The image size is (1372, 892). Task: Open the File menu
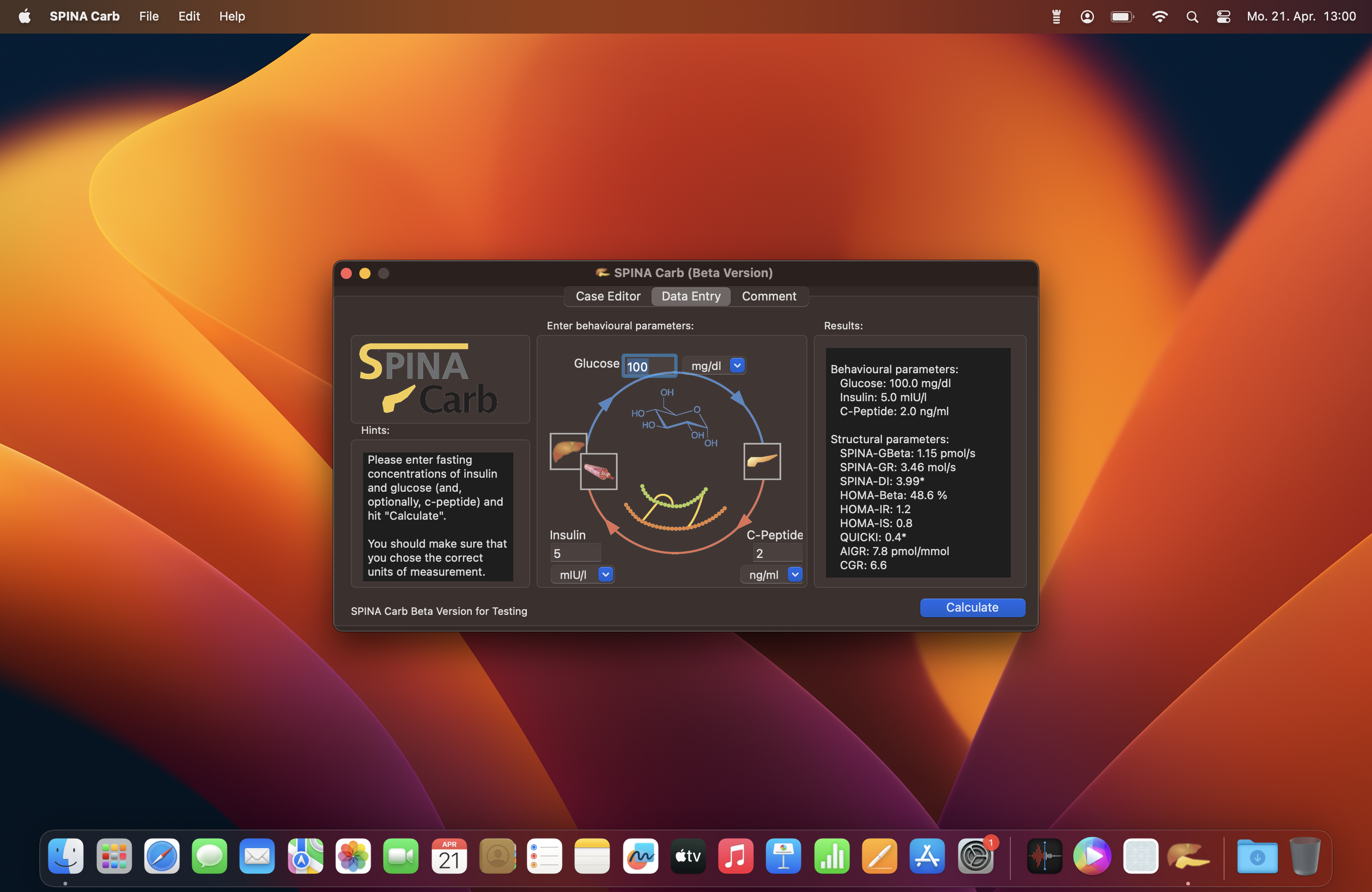coord(149,16)
